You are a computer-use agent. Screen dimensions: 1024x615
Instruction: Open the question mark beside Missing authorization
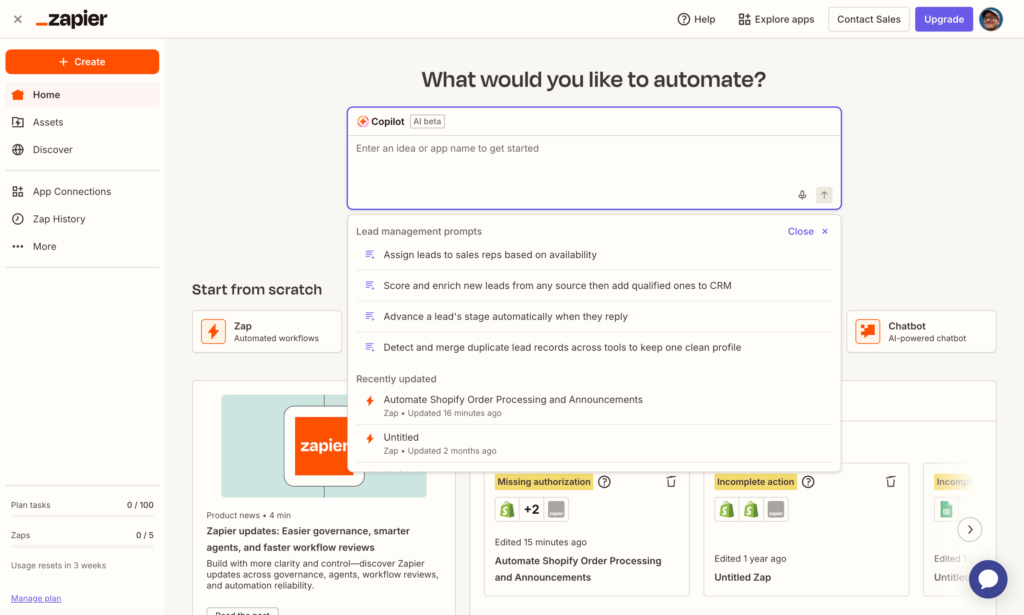pos(603,481)
